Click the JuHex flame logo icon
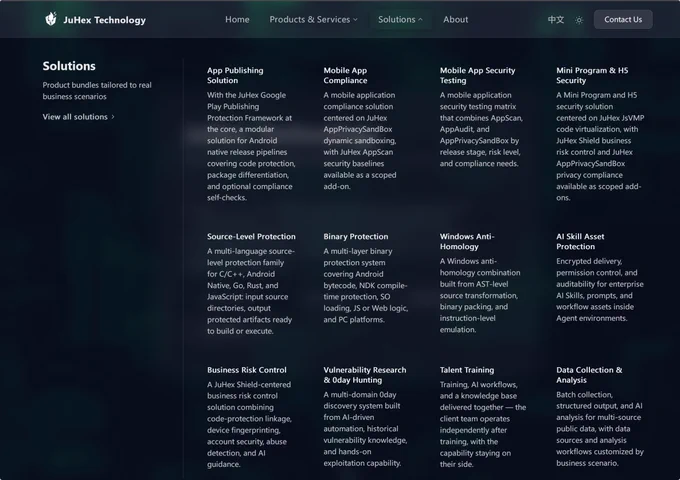 coord(51,19)
